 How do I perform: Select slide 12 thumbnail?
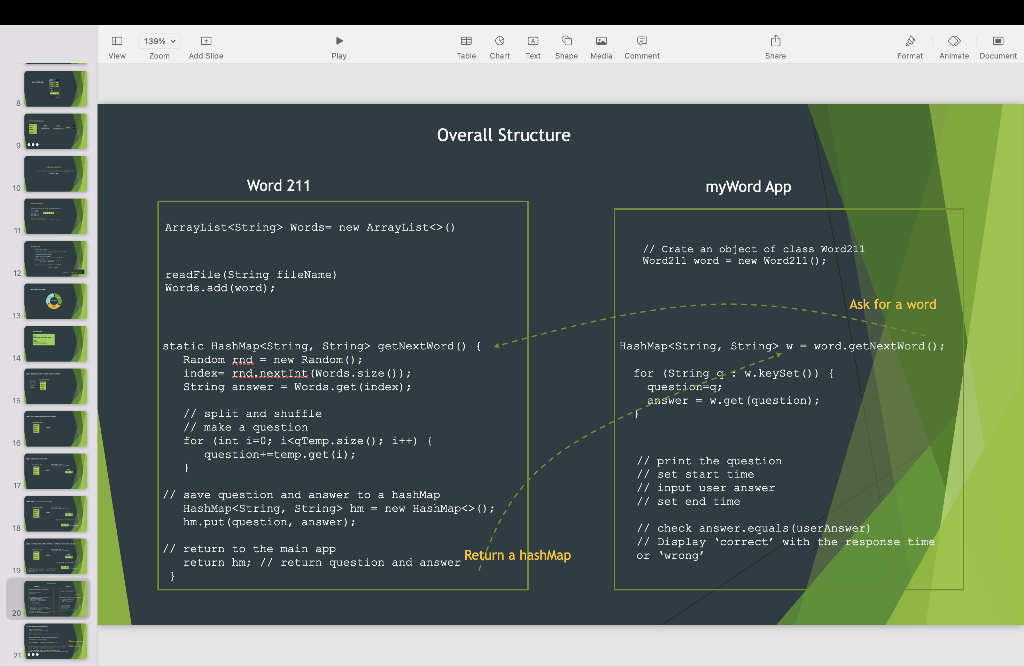coord(56,259)
